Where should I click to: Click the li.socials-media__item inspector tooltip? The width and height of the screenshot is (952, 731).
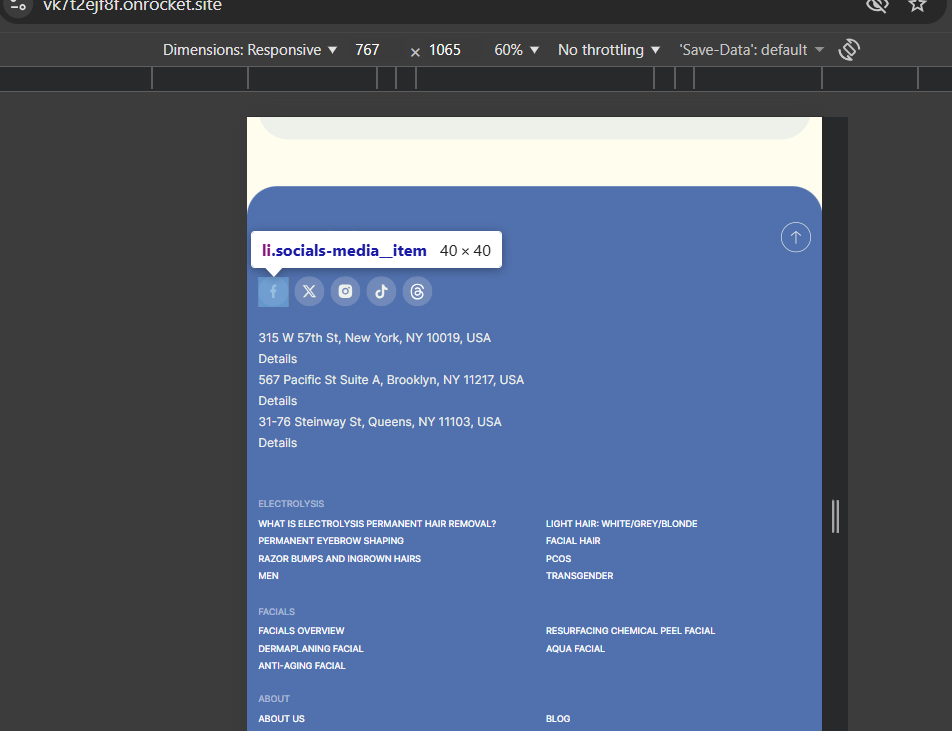pos(376,250)
